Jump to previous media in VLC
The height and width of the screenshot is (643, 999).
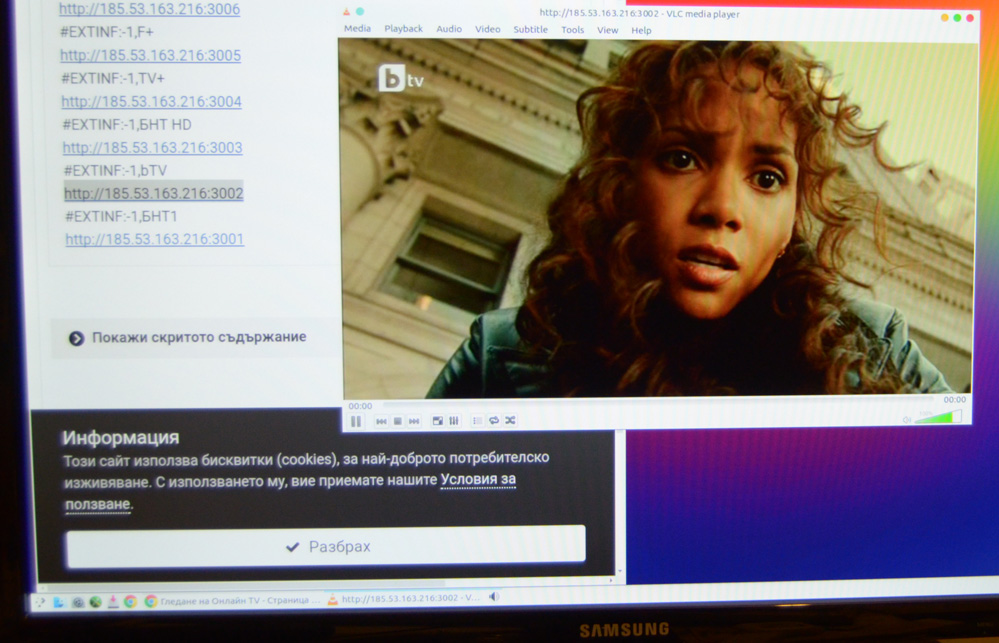click(x=381, y=421)
